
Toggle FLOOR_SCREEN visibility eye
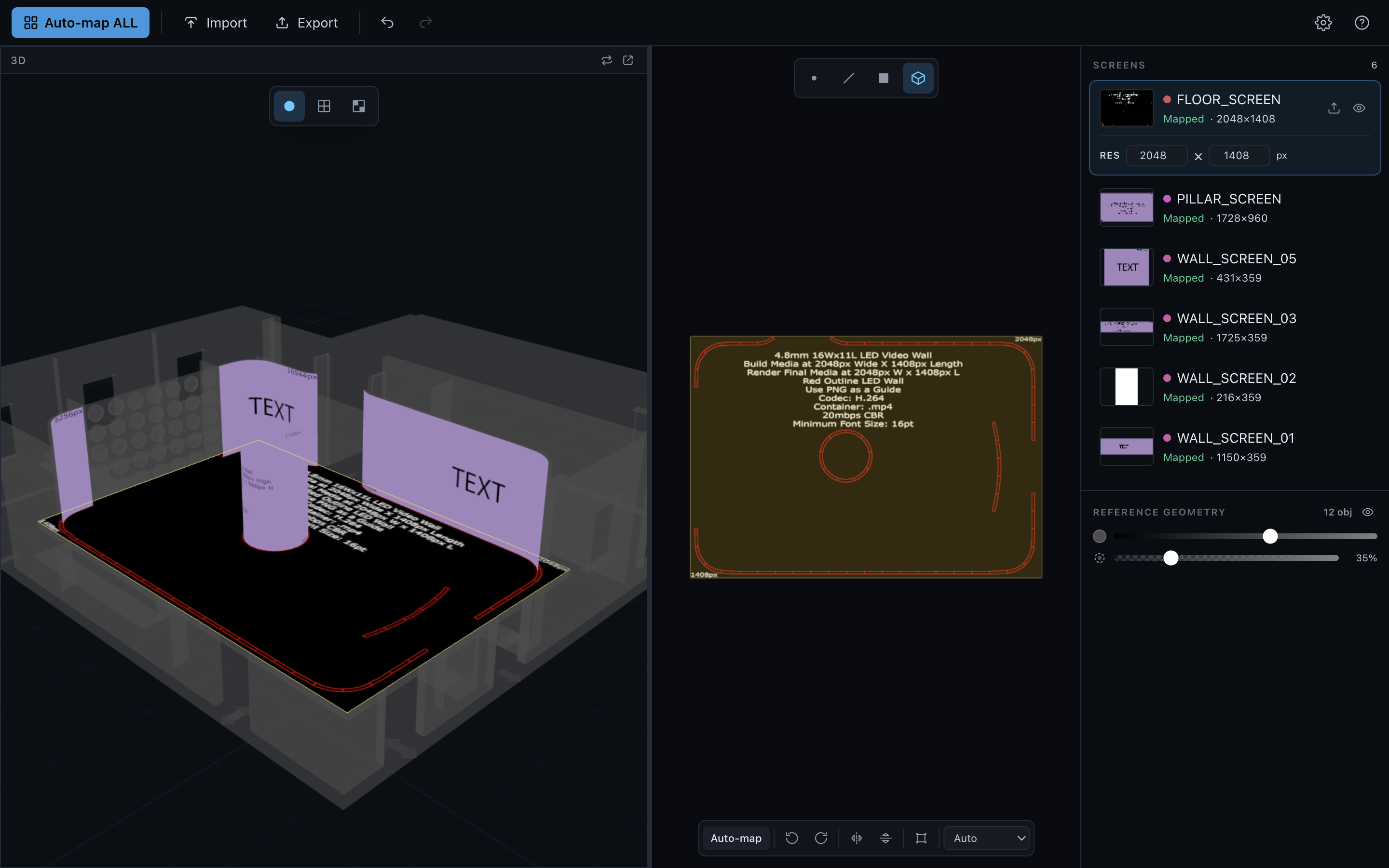click(1359, 108)
